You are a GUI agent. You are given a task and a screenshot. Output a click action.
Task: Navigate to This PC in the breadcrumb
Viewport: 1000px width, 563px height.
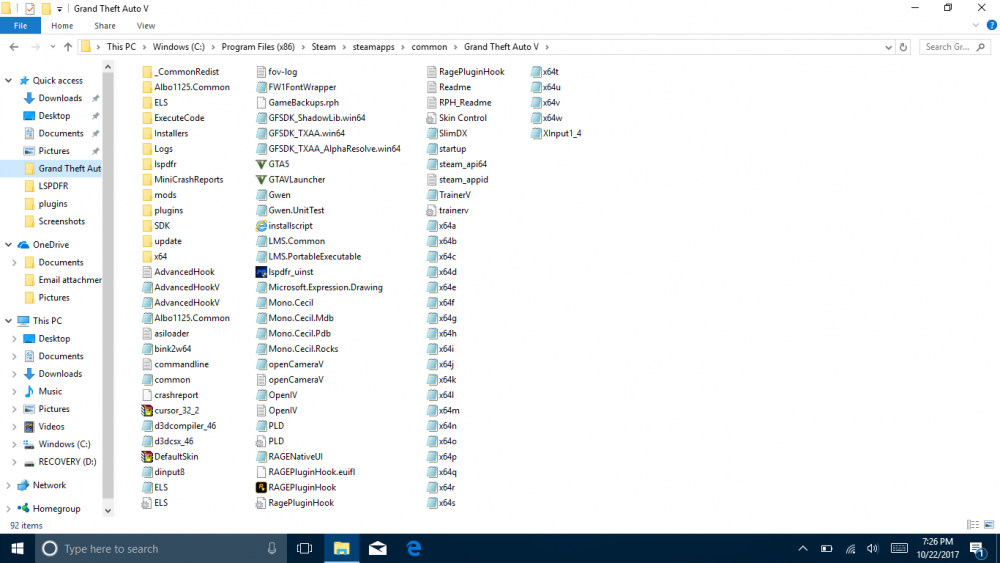click(x=121, y=47)
